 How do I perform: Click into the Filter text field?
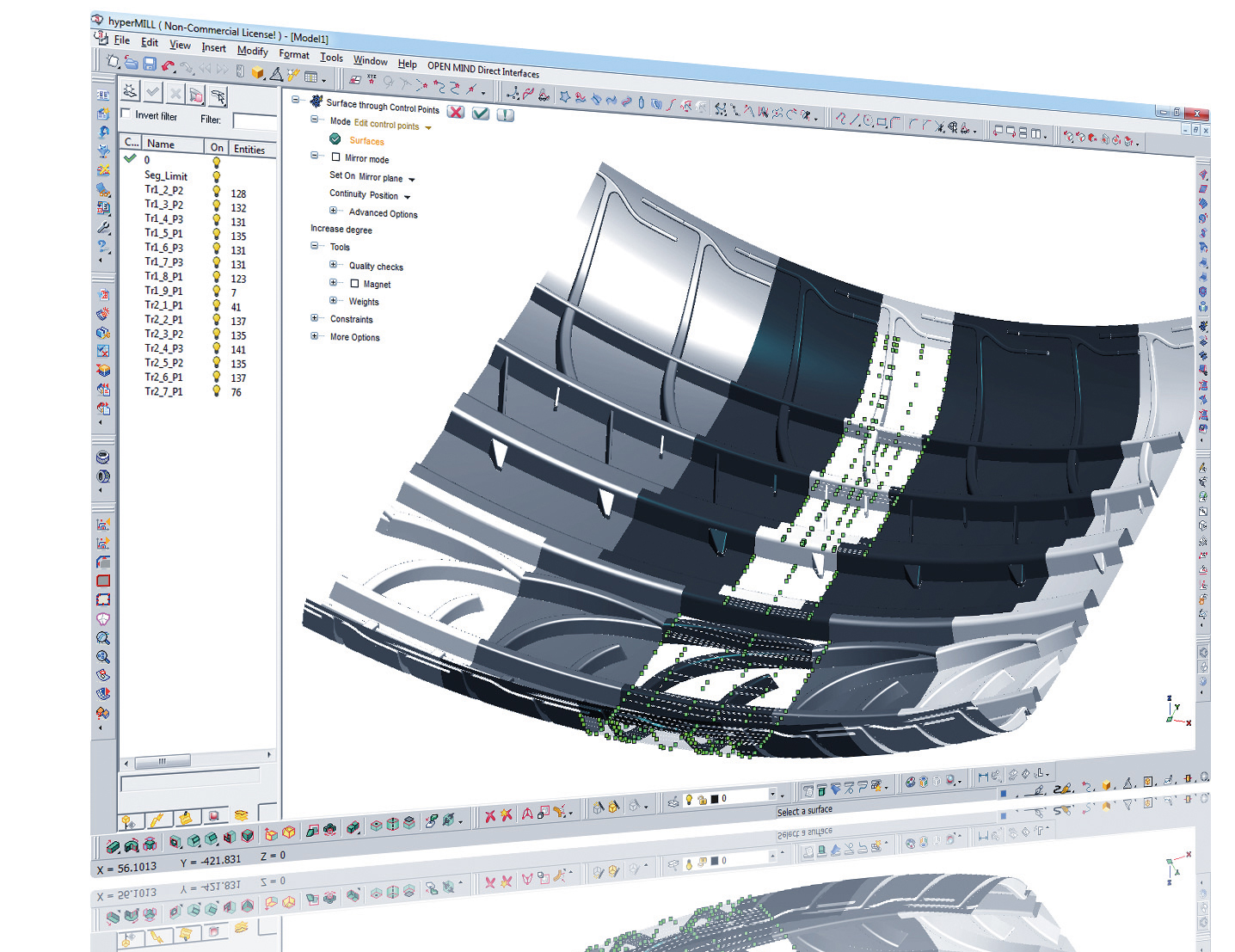click(x=254, y=121)
